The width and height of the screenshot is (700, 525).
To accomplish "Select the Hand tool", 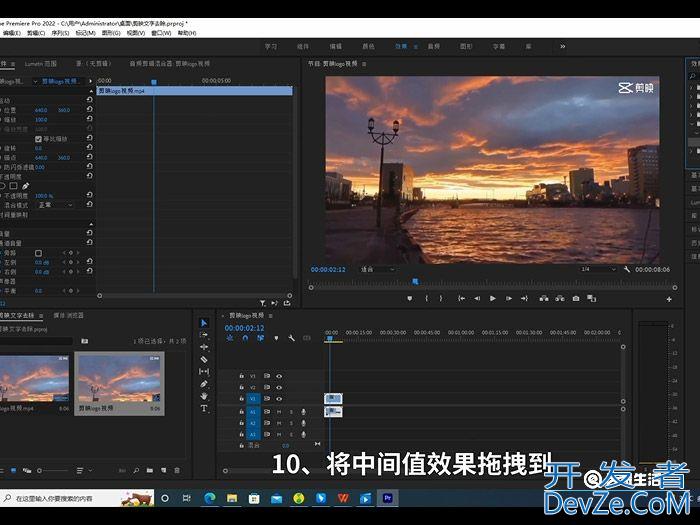I will (x=204, y=396).
